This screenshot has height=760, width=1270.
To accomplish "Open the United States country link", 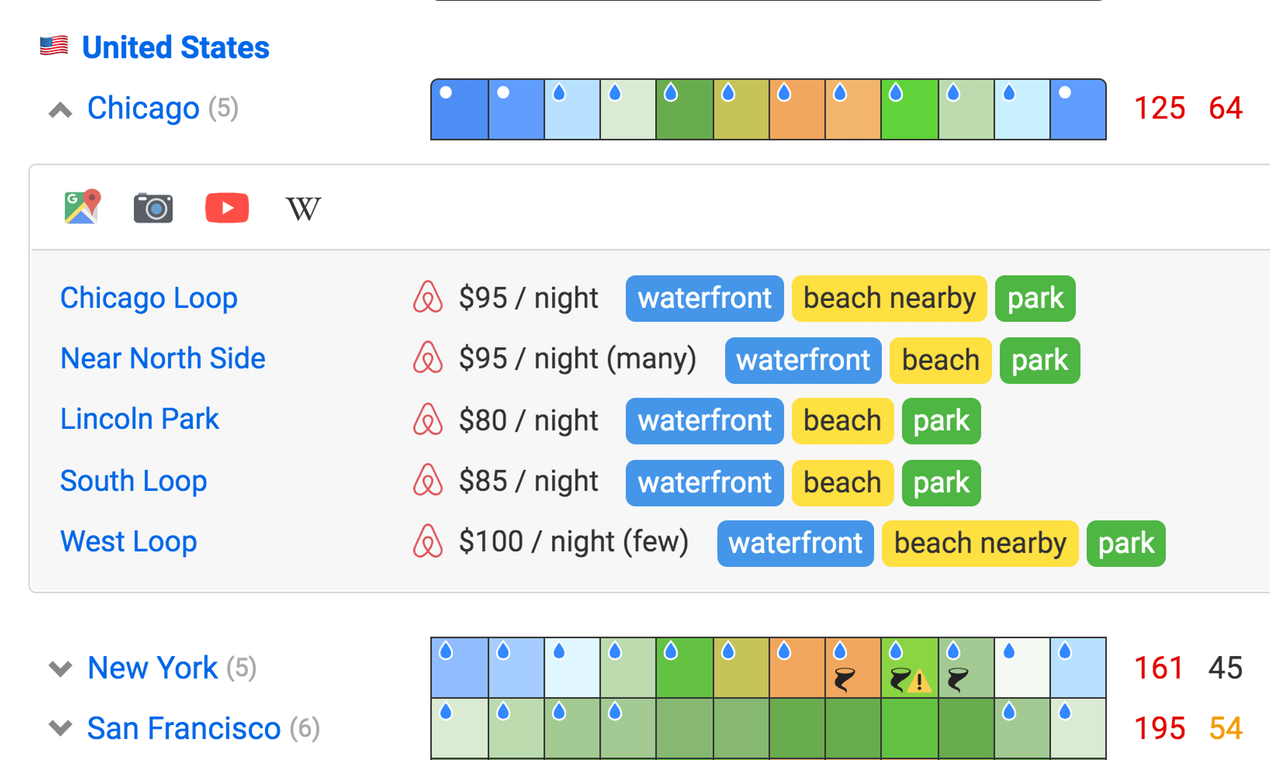I will [175, 47].
